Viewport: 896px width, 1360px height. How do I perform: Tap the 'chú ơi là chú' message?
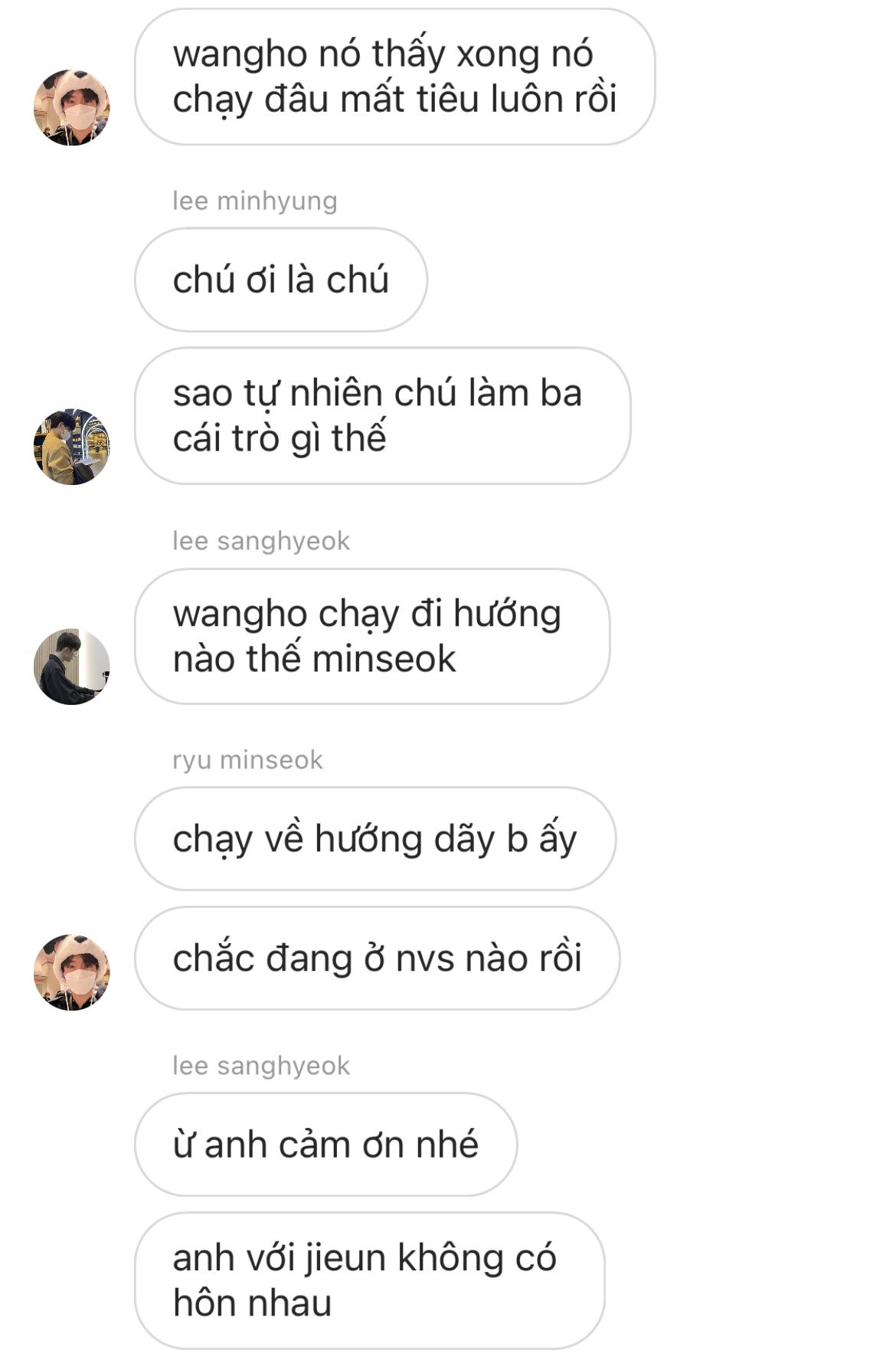click(x=281, y=280)
